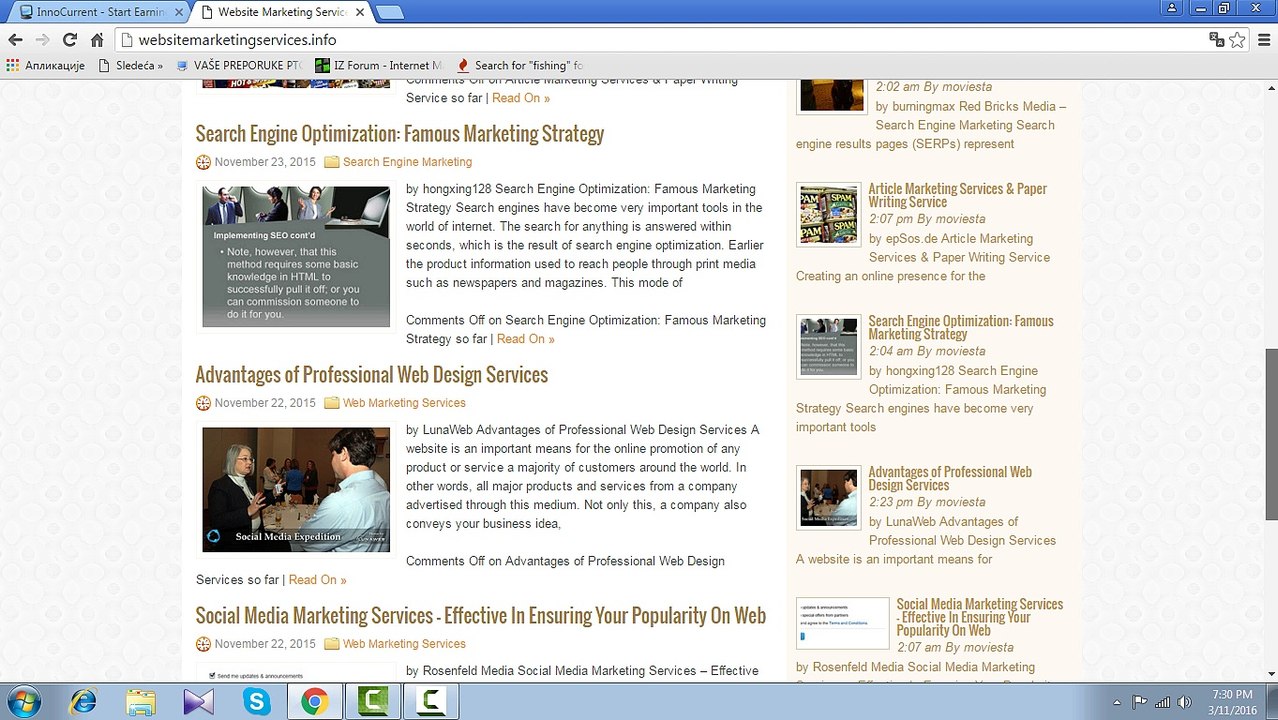This screenshot has width=1278, height=720.
Task: Click Read On link for Search Engine Optimization post
Action: [x=526, y=339]
